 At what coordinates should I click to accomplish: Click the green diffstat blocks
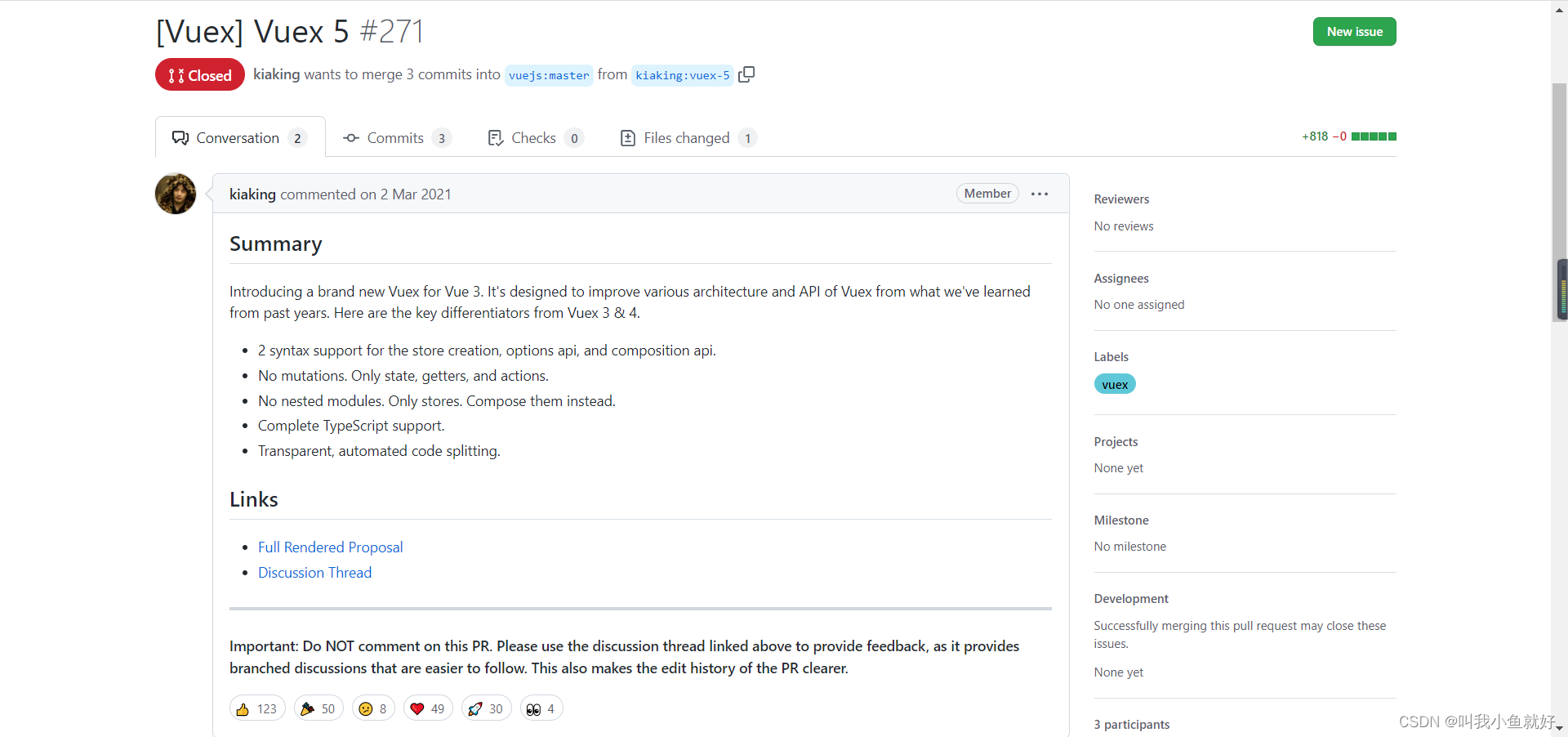coord(1374,136)
